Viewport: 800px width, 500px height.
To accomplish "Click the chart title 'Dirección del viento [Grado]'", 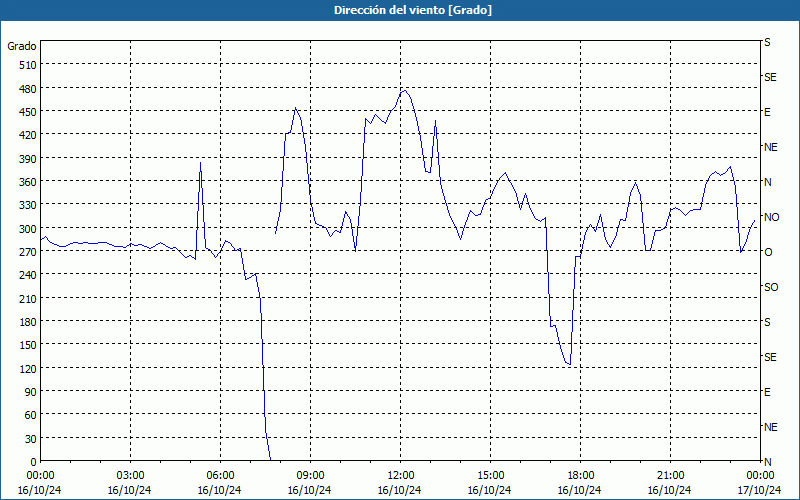I will (x=413, y=10).
